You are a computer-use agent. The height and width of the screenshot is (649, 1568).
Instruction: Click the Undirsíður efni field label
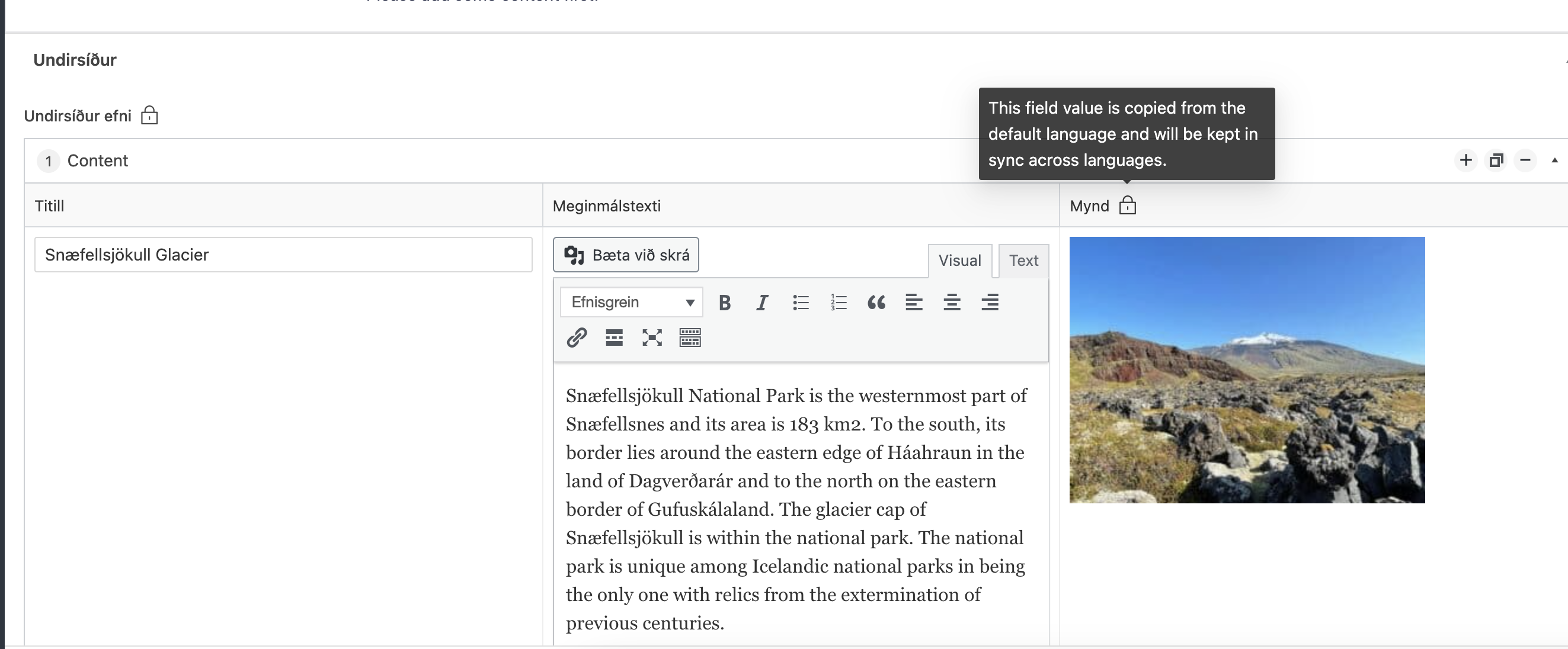tap(77, 115)
